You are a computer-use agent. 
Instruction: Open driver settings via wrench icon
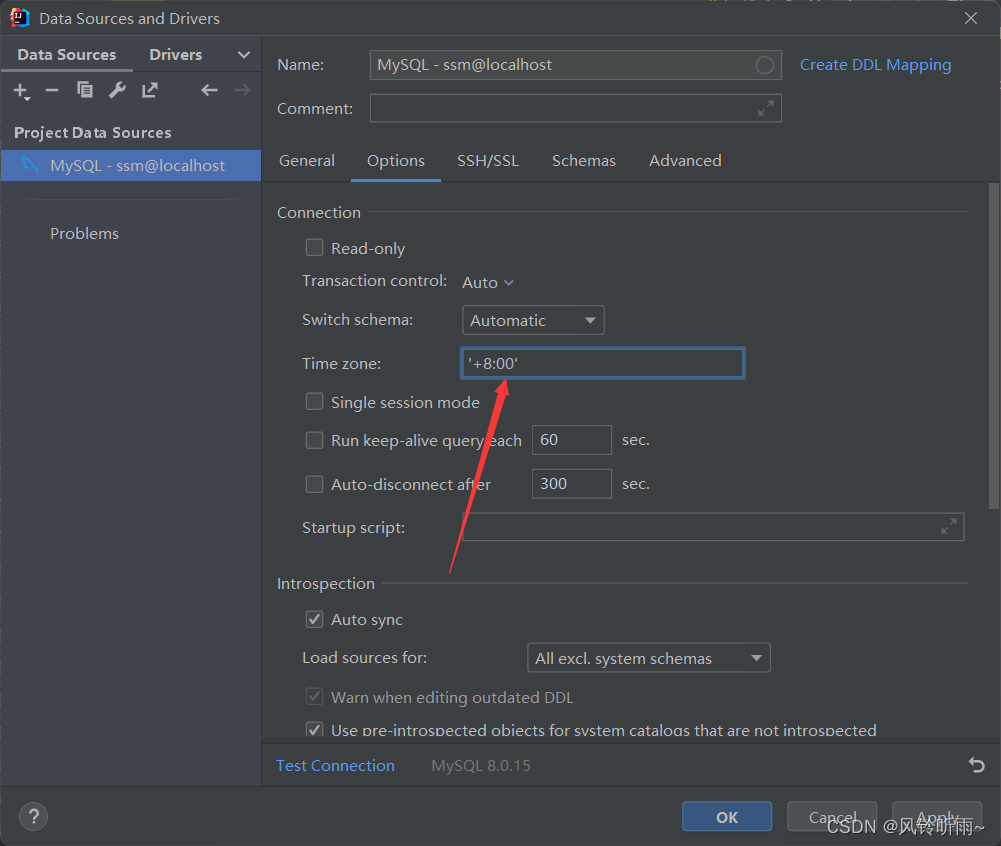coord(117,91)
